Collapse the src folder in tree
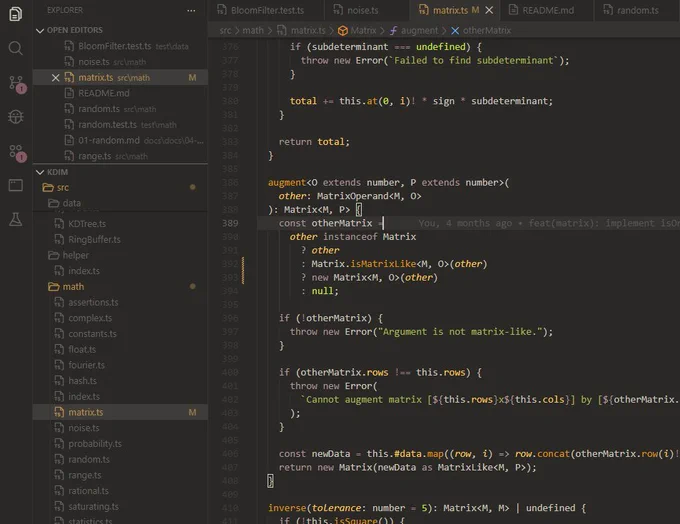This screenshot has width=680, height=524. tap(120, 187)
